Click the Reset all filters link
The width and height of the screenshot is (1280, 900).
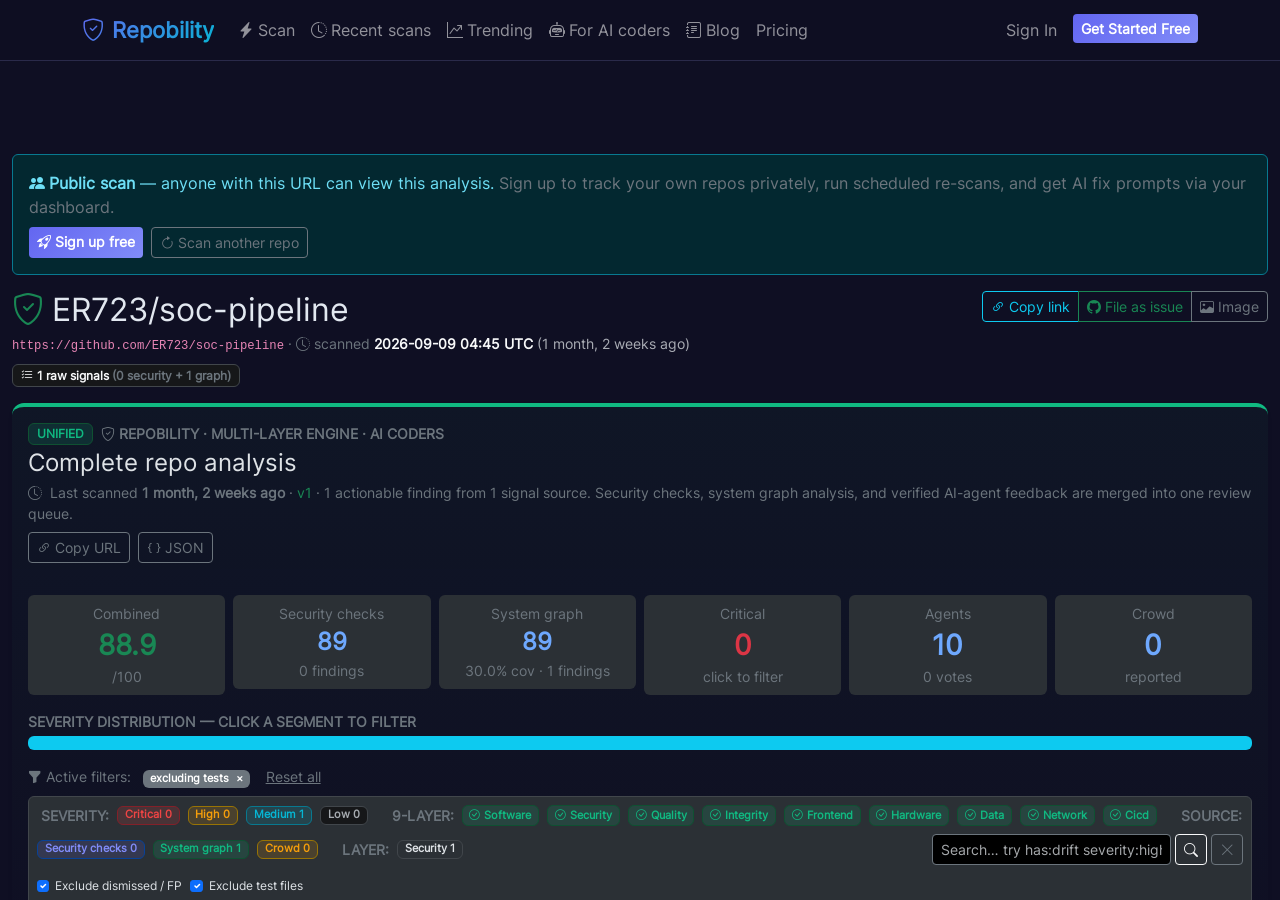tap(293, 777)
